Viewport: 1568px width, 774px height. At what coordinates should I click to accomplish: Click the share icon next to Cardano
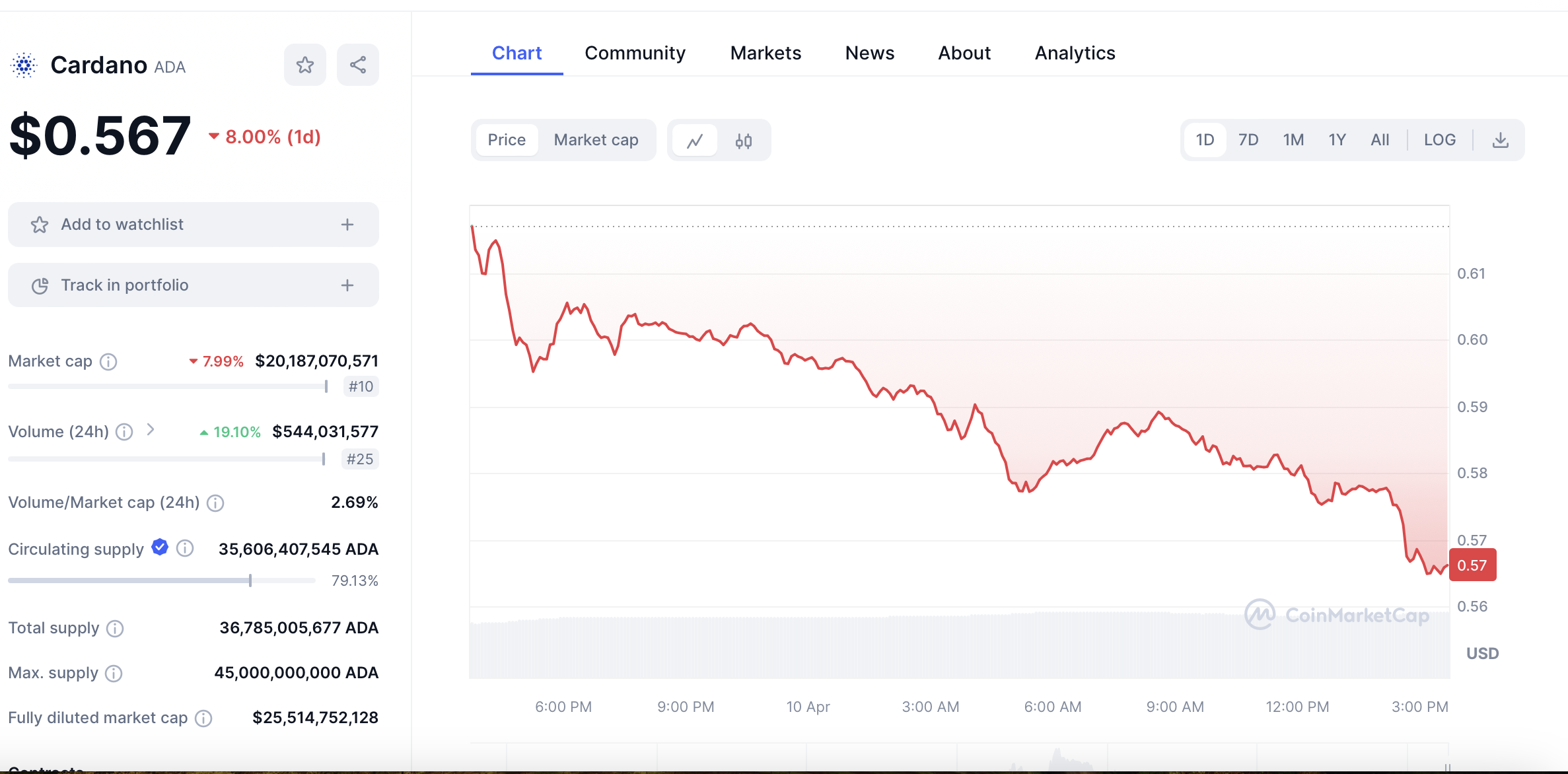(x=357, y=65)
